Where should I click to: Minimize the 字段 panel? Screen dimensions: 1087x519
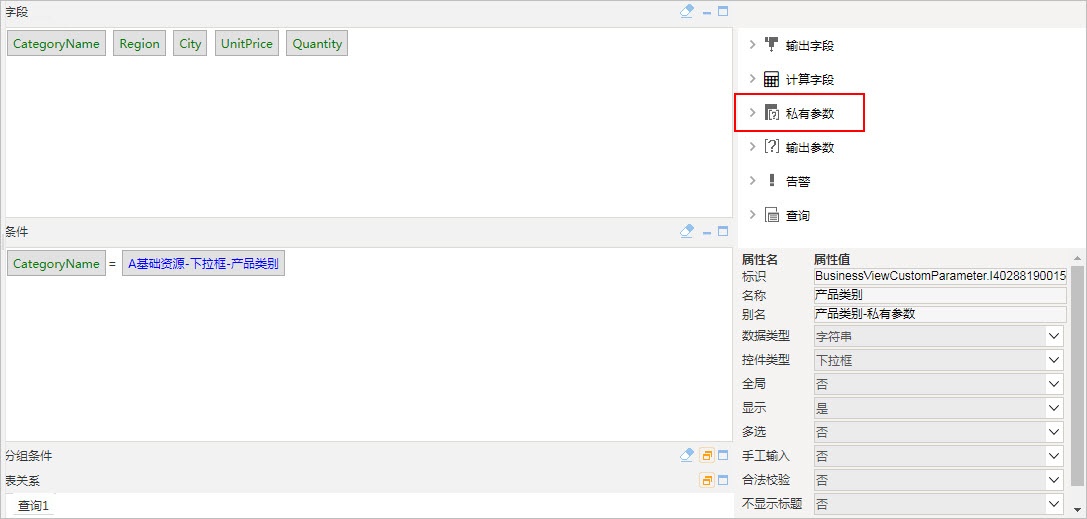pos(707,12)
